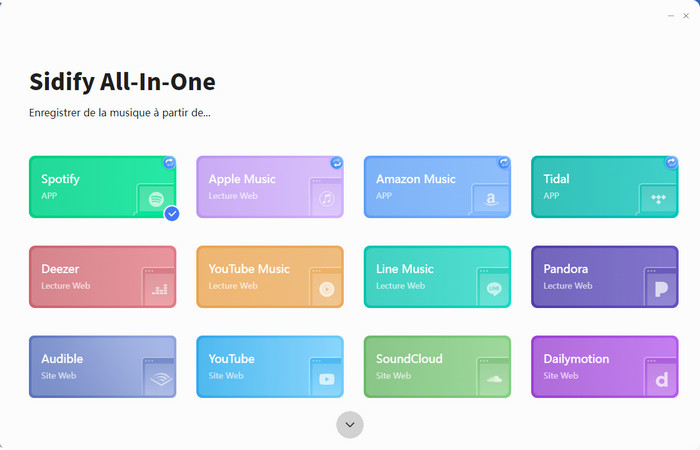Click the Amazon logo icon
Image resolution: width=700 pixels, height=450 pixels.
(491, 199)
